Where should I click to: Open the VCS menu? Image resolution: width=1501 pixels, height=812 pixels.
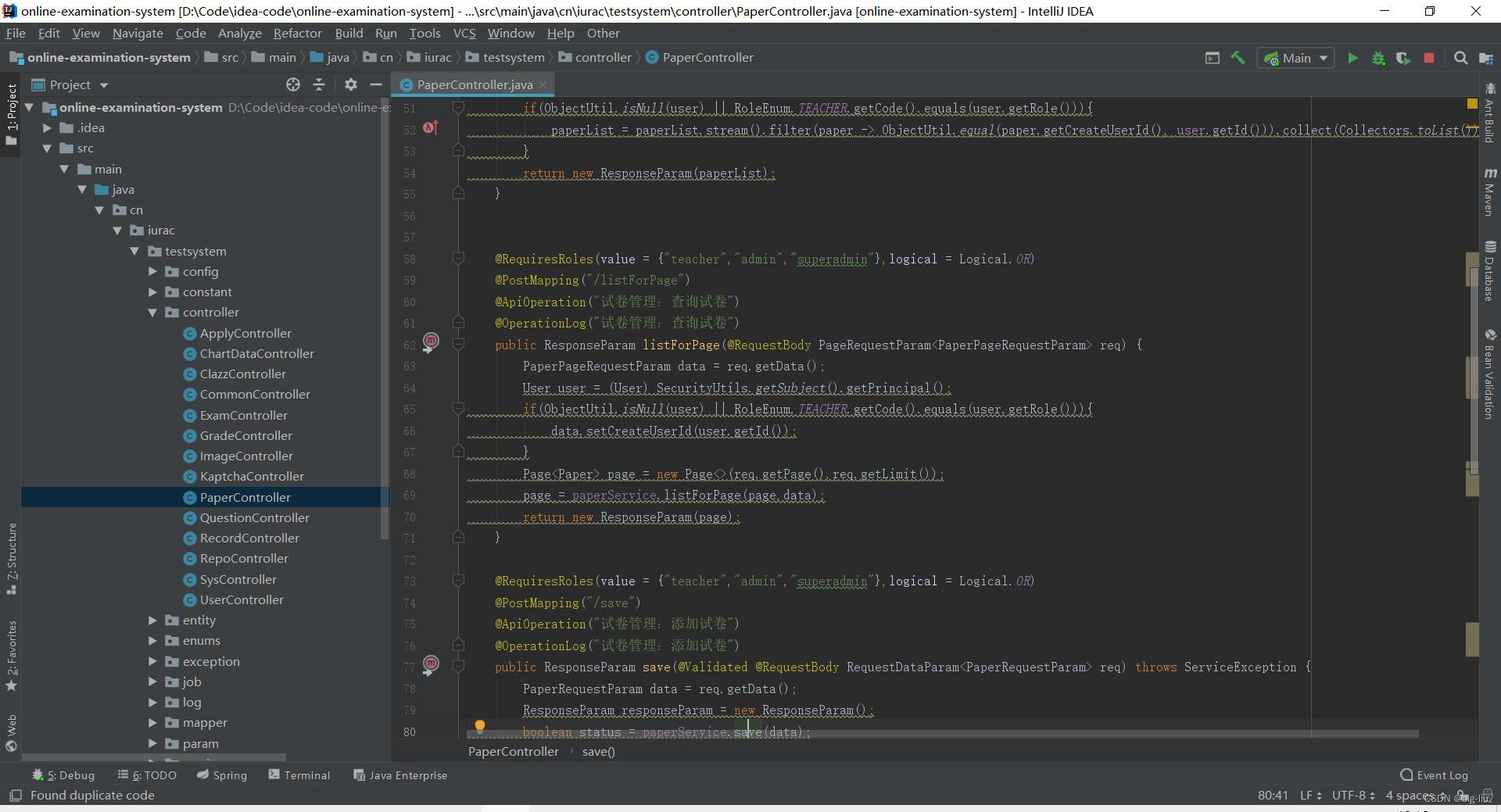tap(464, 33)
